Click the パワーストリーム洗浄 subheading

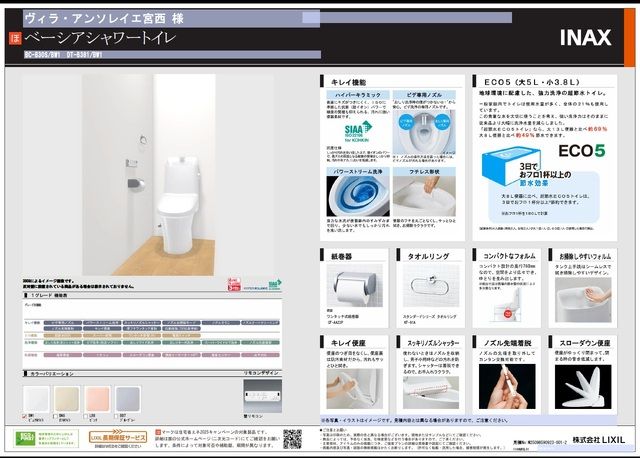358,172
